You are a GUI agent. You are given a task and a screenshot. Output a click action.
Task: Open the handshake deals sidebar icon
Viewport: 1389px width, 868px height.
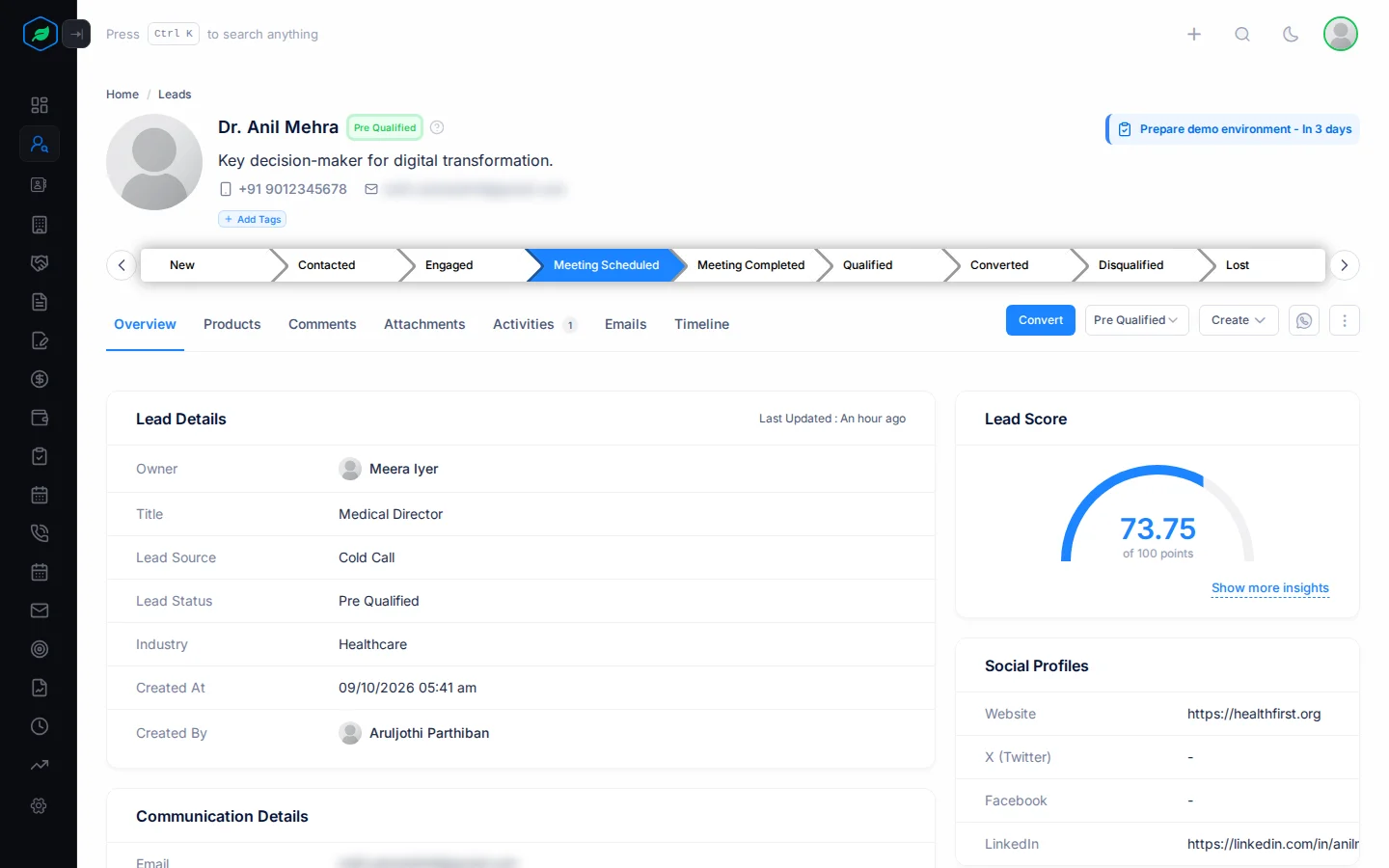coord(40,263)
